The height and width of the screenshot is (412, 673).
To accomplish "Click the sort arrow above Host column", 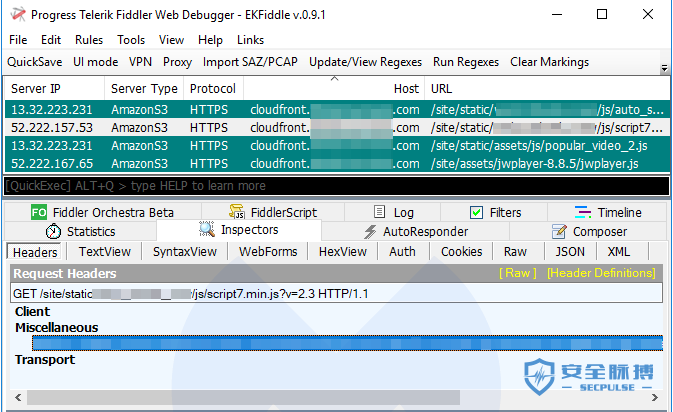I will pos(334,79).
